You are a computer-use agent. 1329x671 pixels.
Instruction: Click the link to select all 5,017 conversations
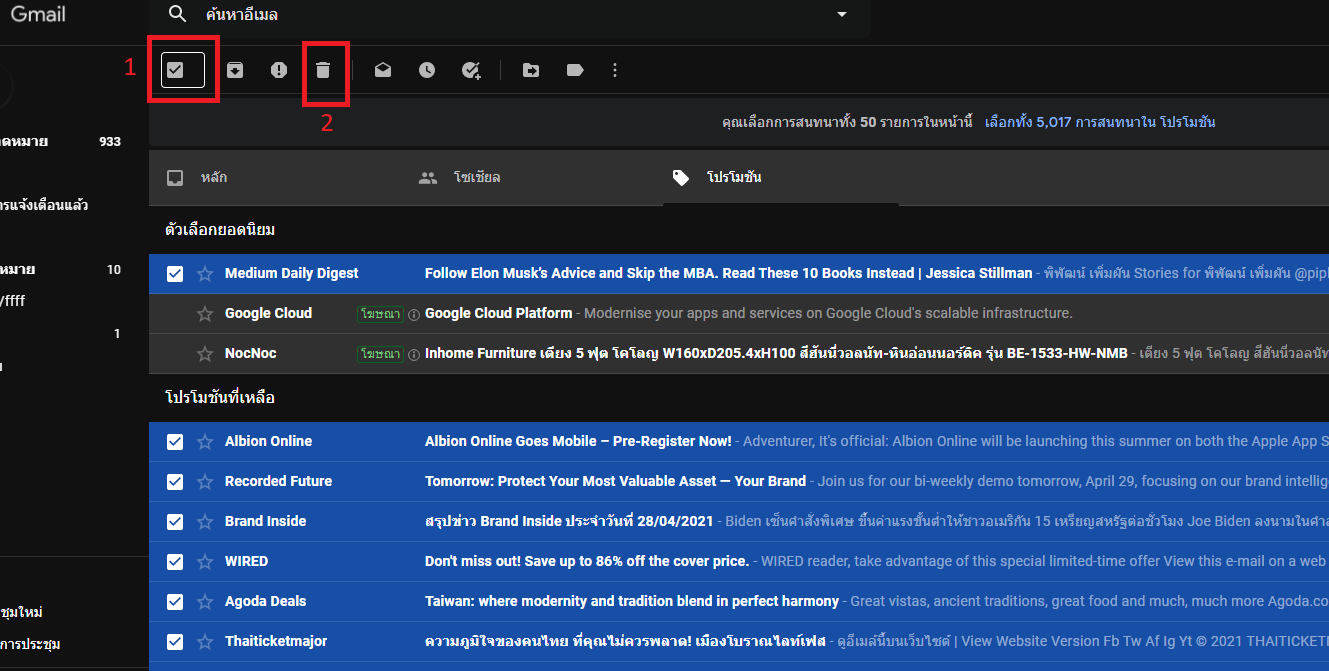[x=1100, y=122]
